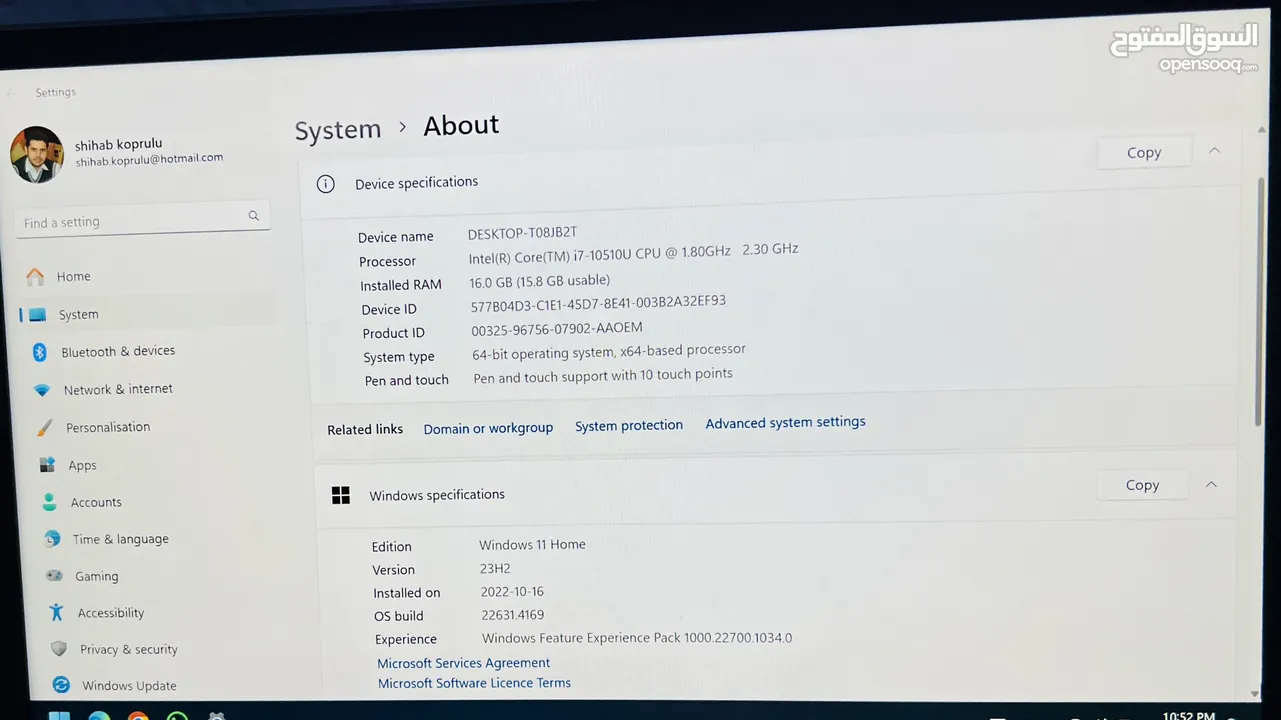The width and height of the screenshot is (1281, 720).
Task: Click the 10:52 PM taskbar clock
Action: tap(1188, 715)
